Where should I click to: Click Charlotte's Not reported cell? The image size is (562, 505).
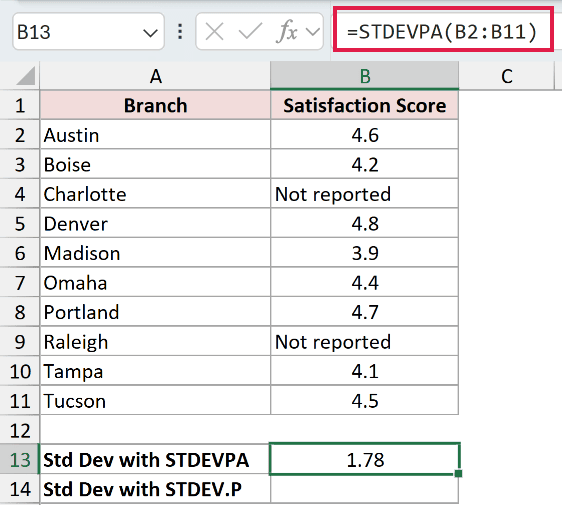tap(365, 194)
